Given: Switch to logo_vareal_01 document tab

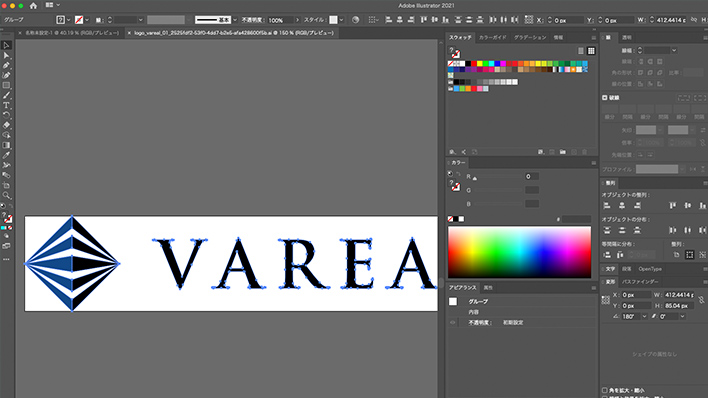Looking at the screenshot, I should (233, 33).
